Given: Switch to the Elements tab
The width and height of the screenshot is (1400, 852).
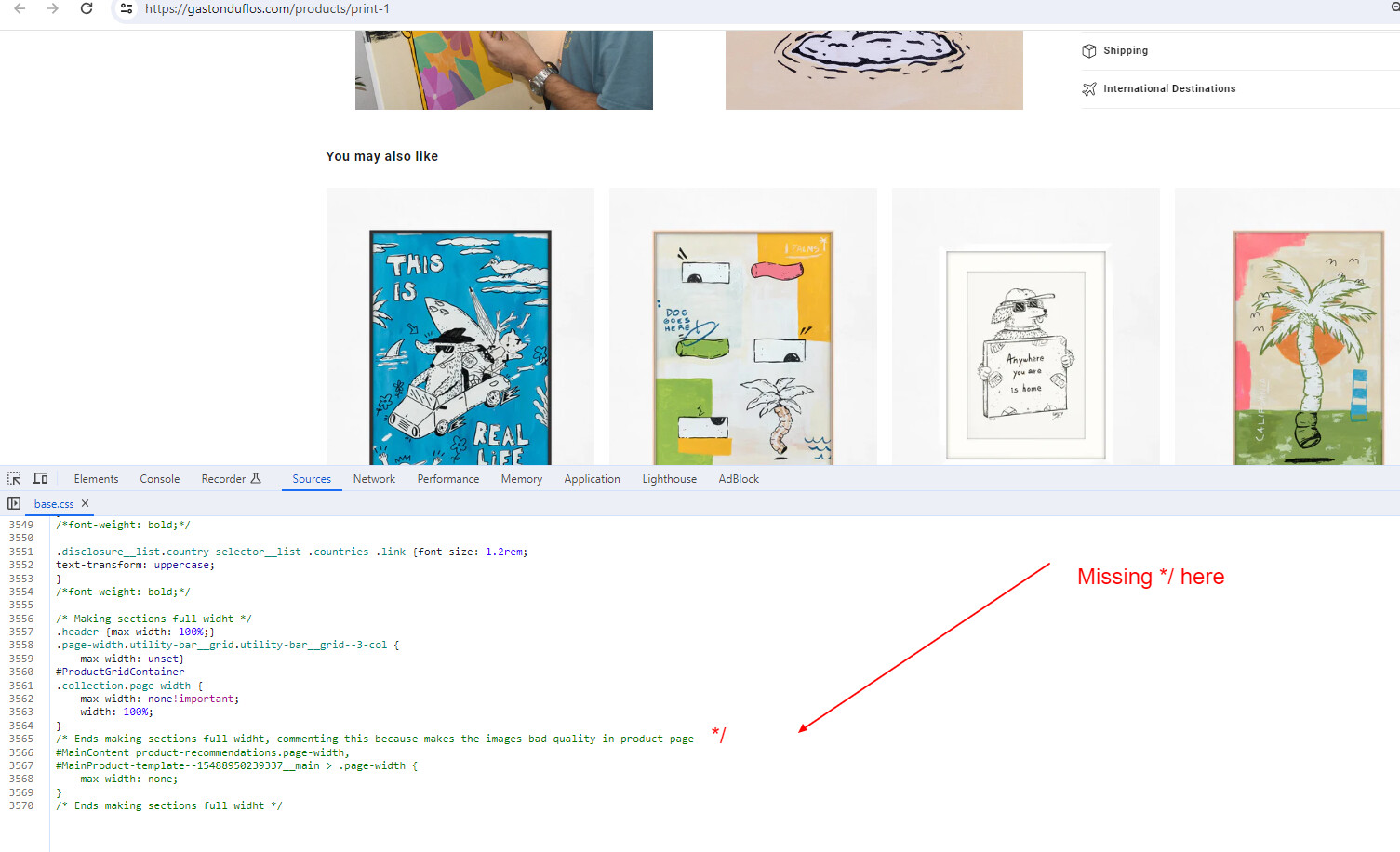Looking at the screenshot, I should coord(96,479).
